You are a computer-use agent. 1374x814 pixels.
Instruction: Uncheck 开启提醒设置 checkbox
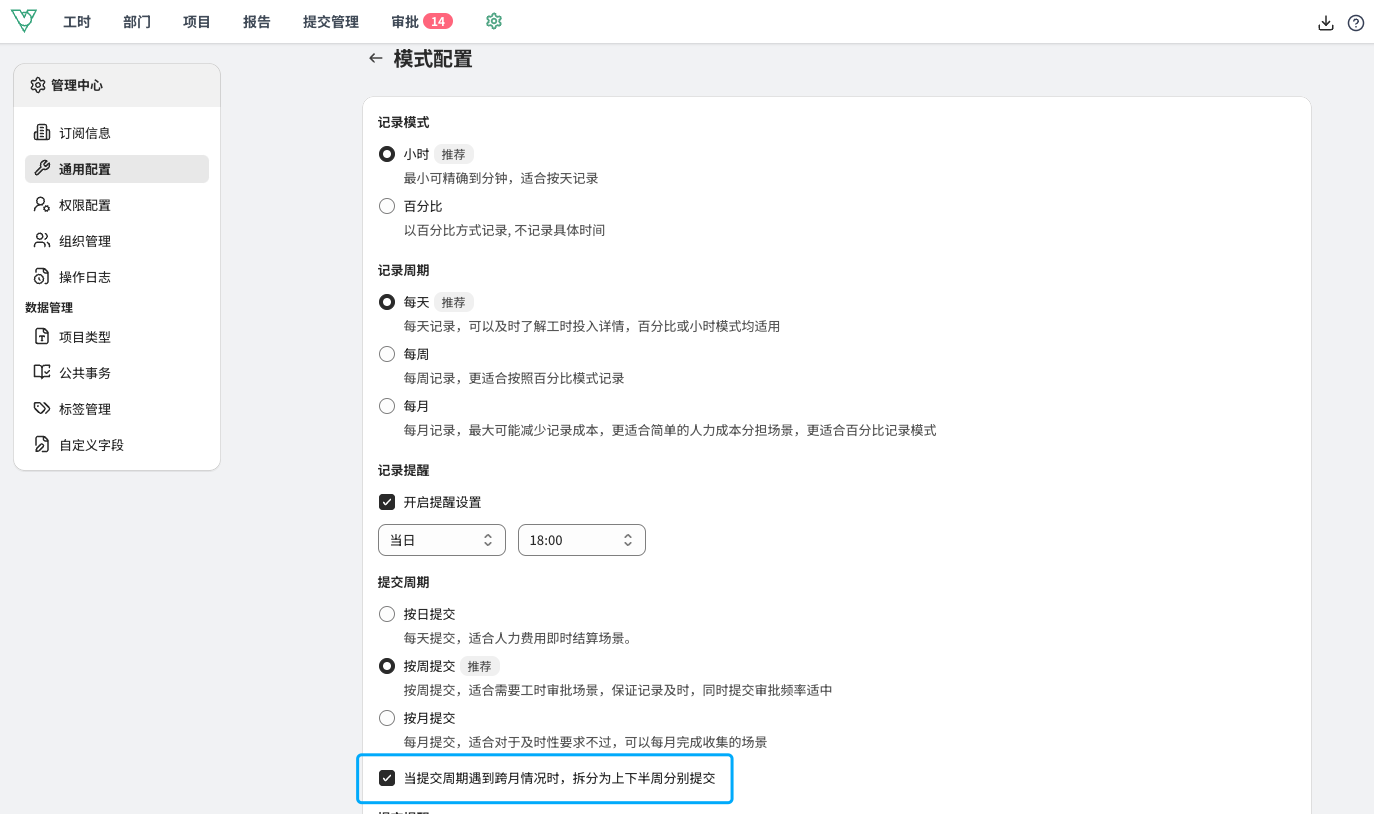pos(387,502)
